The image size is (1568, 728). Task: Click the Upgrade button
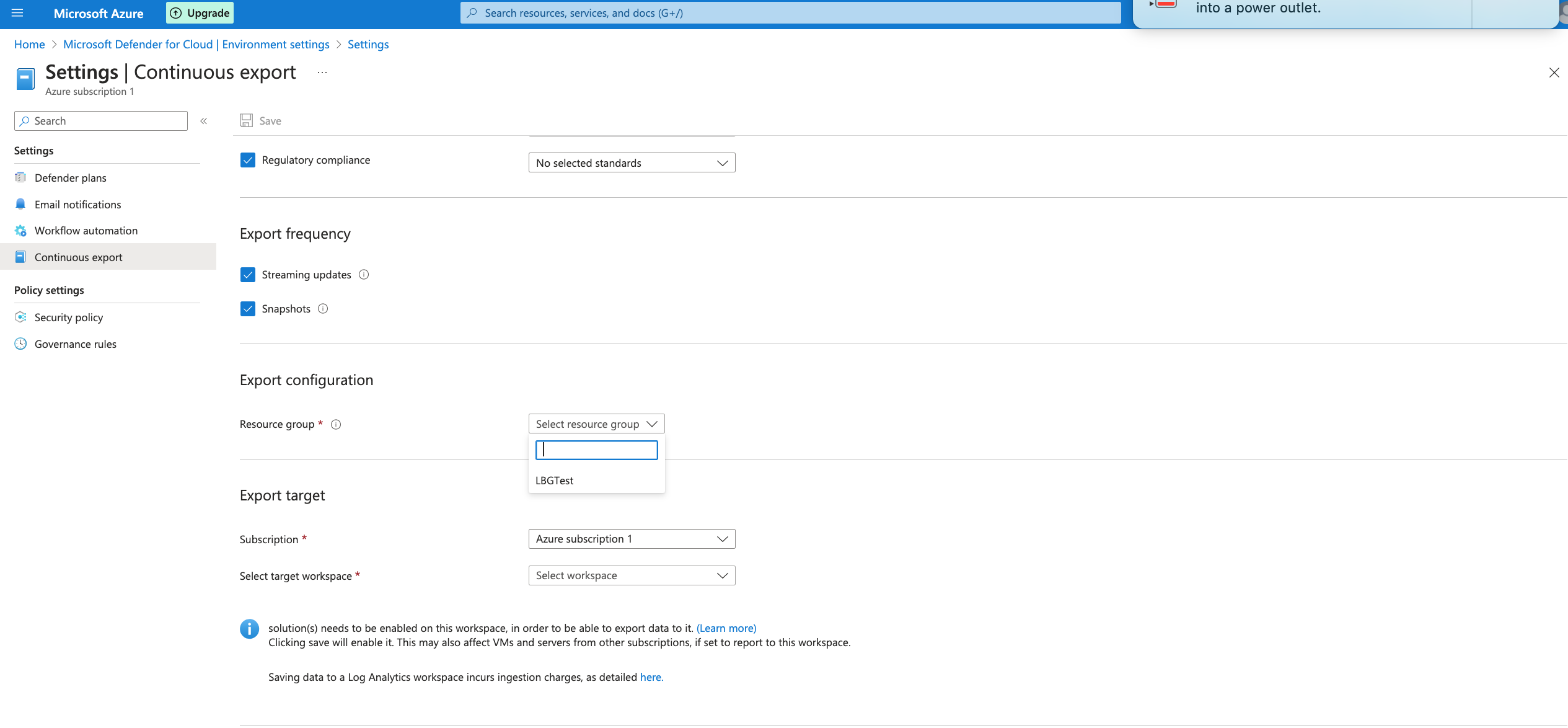pyautogui.click(x=200, y=13)
